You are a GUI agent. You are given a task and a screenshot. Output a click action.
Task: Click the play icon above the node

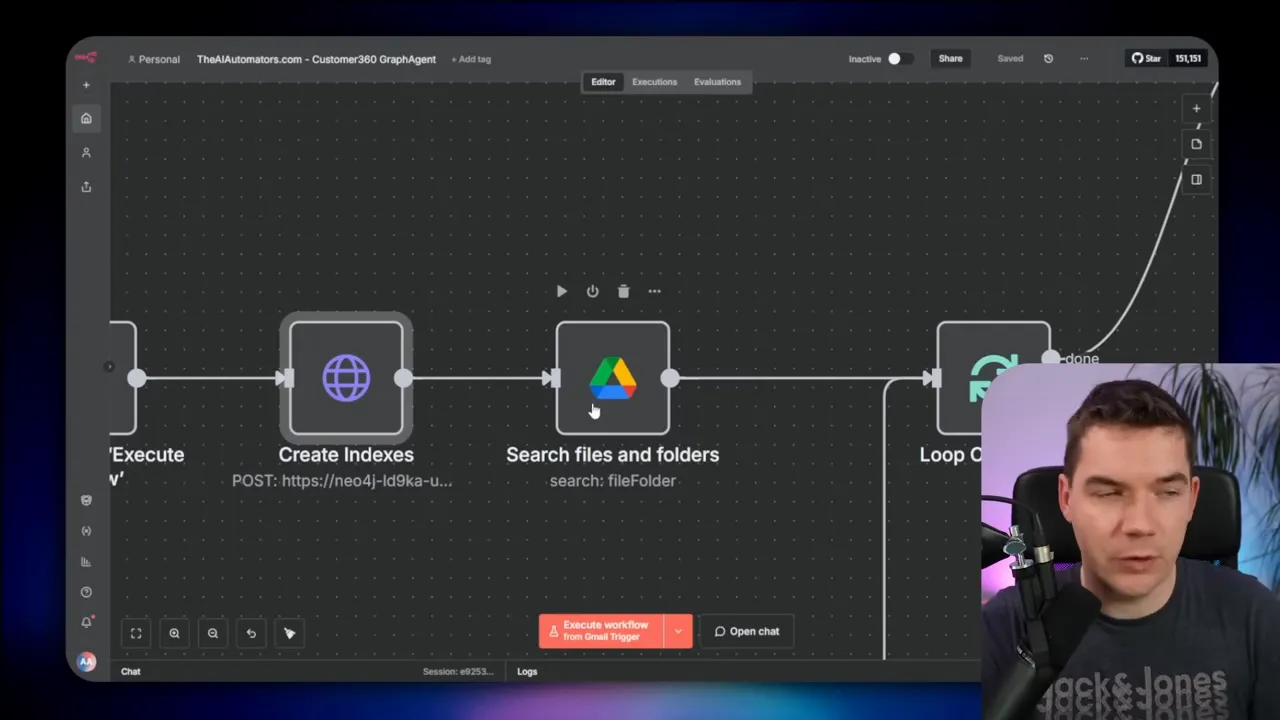pos(561,291)
